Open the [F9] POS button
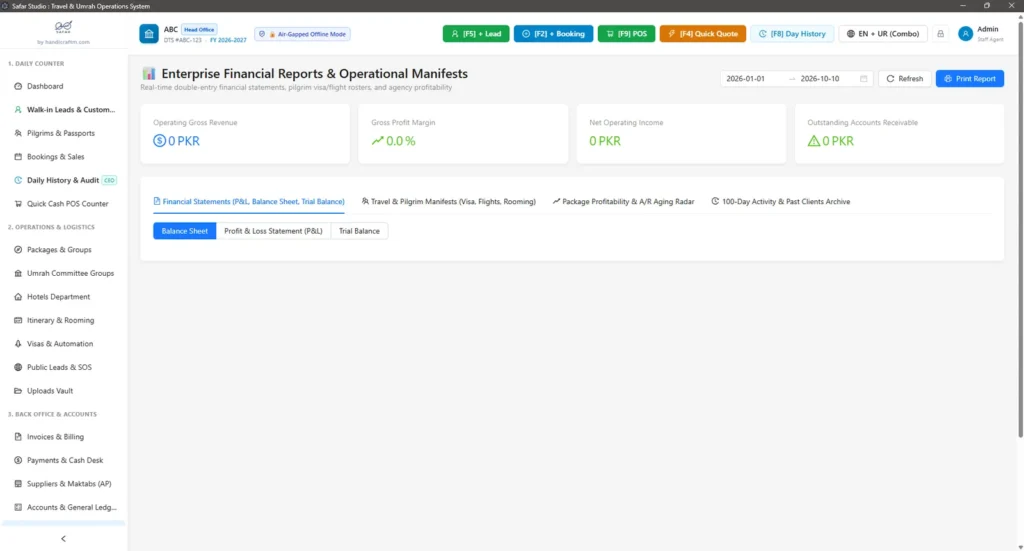 (626, 34)
